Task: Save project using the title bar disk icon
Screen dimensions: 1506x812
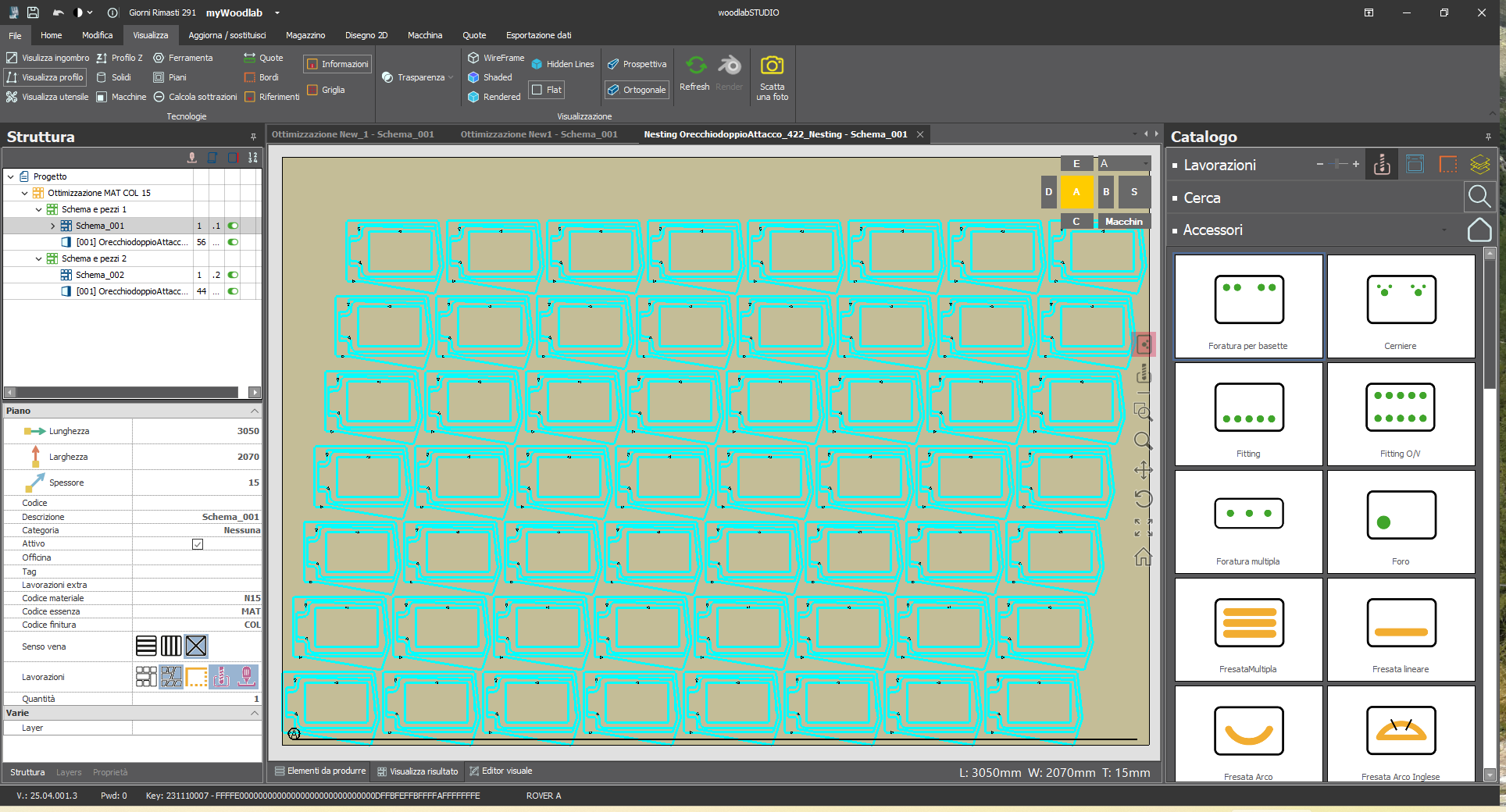Action: coord(33,12)
